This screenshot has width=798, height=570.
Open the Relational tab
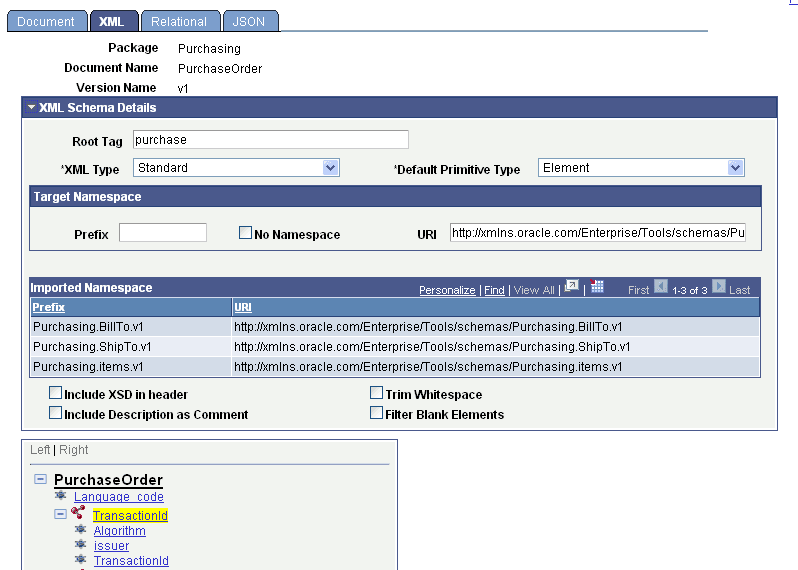coord(180,21)
